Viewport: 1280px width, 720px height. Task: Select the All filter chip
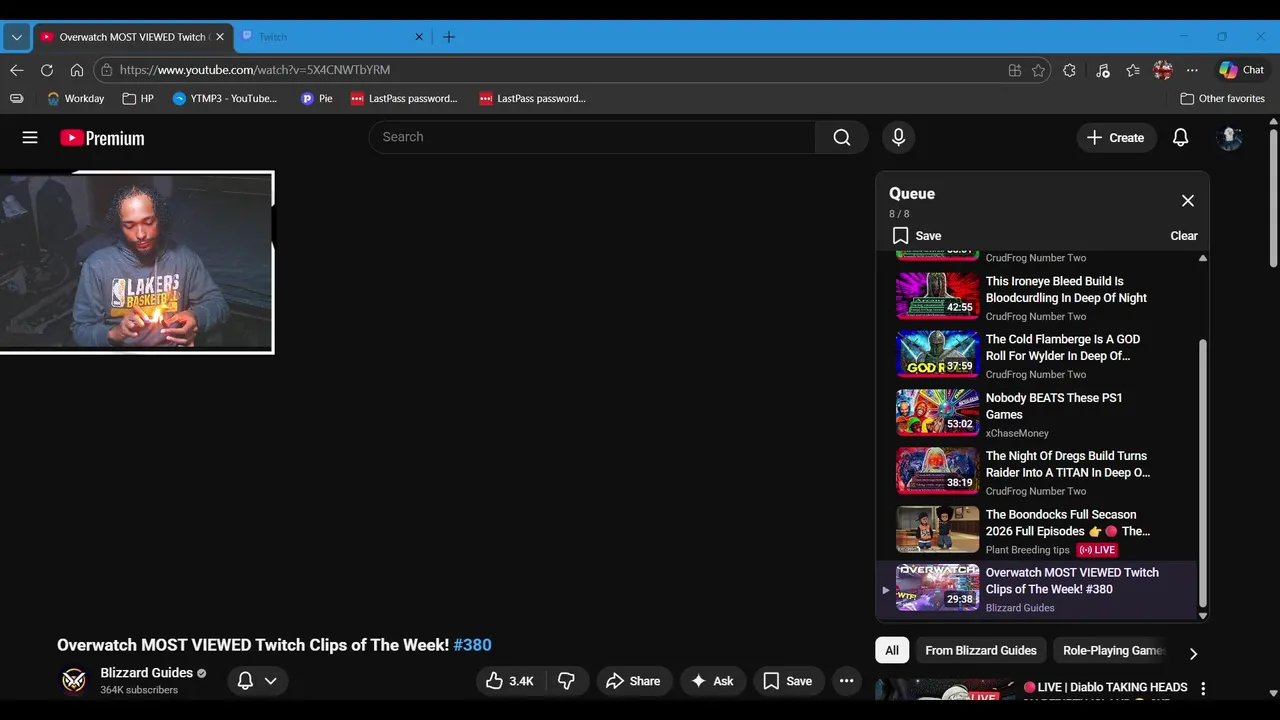coord(892,650)
